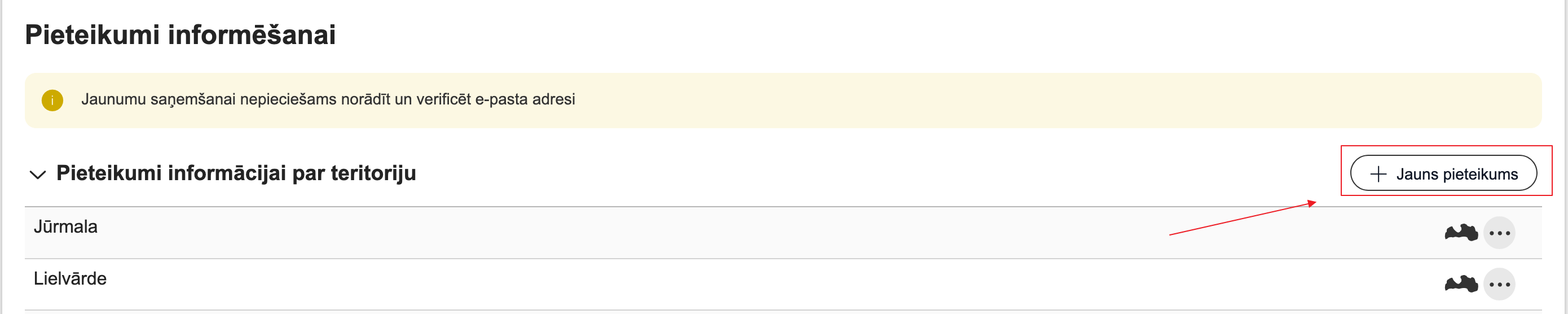Show Lielvārde territory on Latvia map icon
Image resolution: width=1568 pixels, height=314 pixels.
click(1461, 284)
